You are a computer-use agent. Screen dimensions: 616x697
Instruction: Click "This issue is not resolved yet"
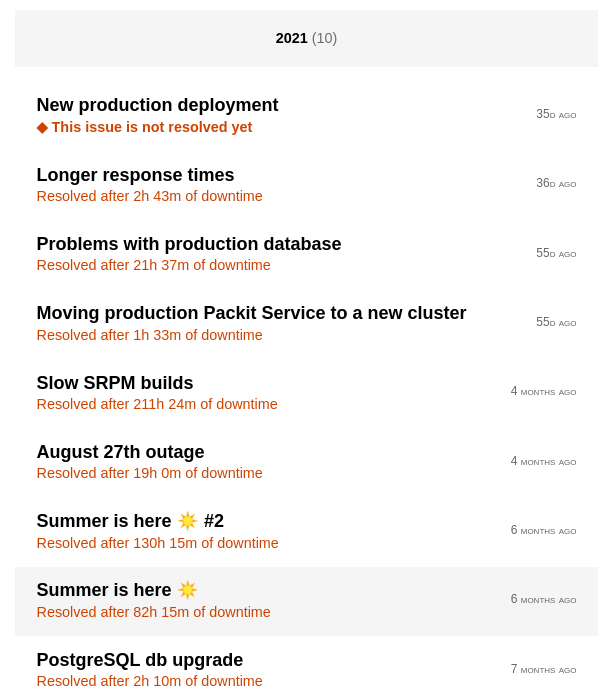pos(151,128)
